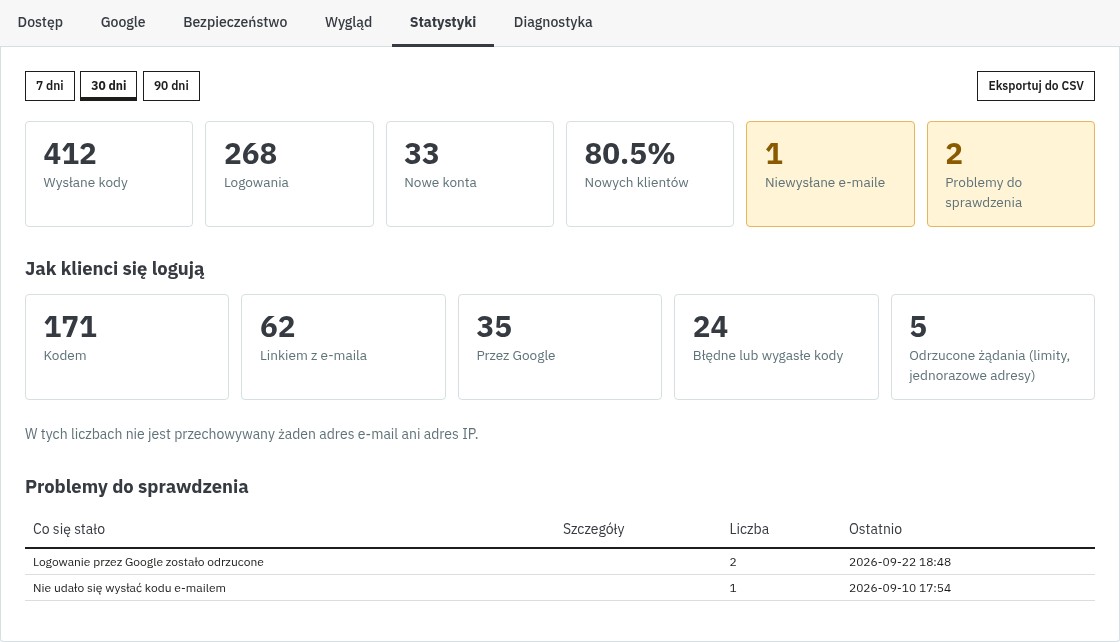Select row Nie udało się wysłać kodu e-mailem
1120x642 pixels.
[x=560, y=588]
